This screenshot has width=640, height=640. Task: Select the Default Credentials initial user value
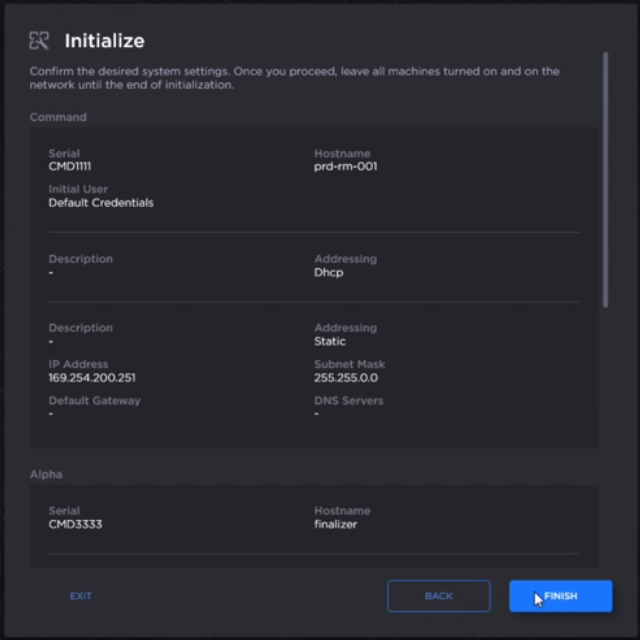coord(101,202)
